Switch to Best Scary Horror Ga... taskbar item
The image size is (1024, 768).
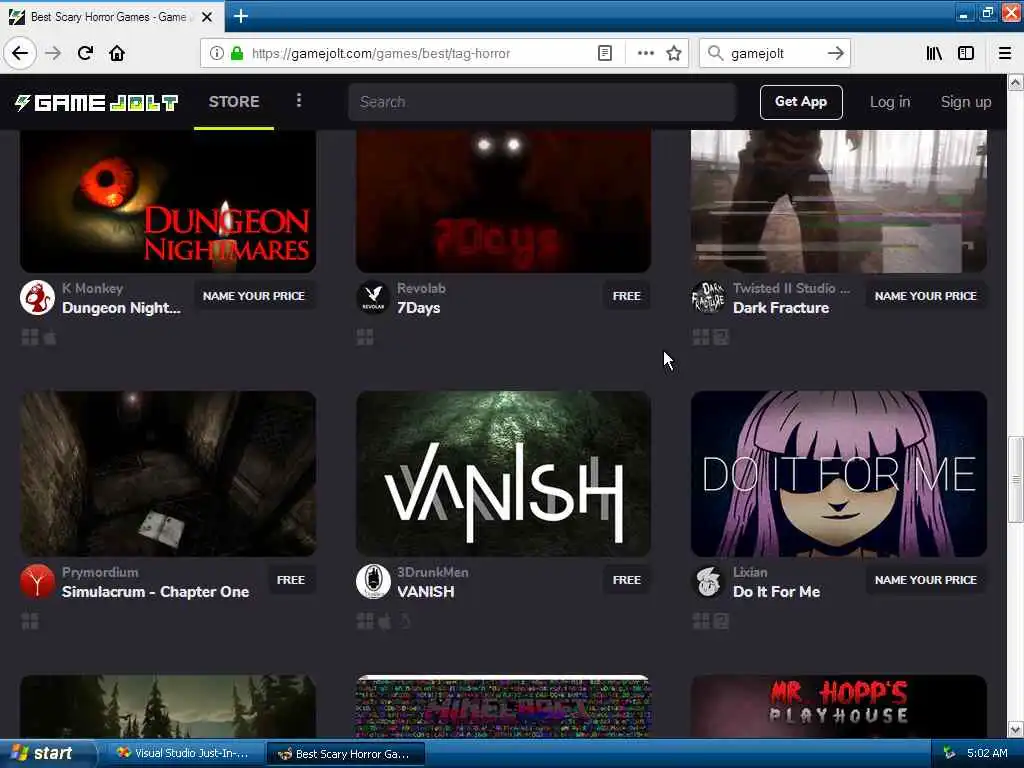coord(345,754)
